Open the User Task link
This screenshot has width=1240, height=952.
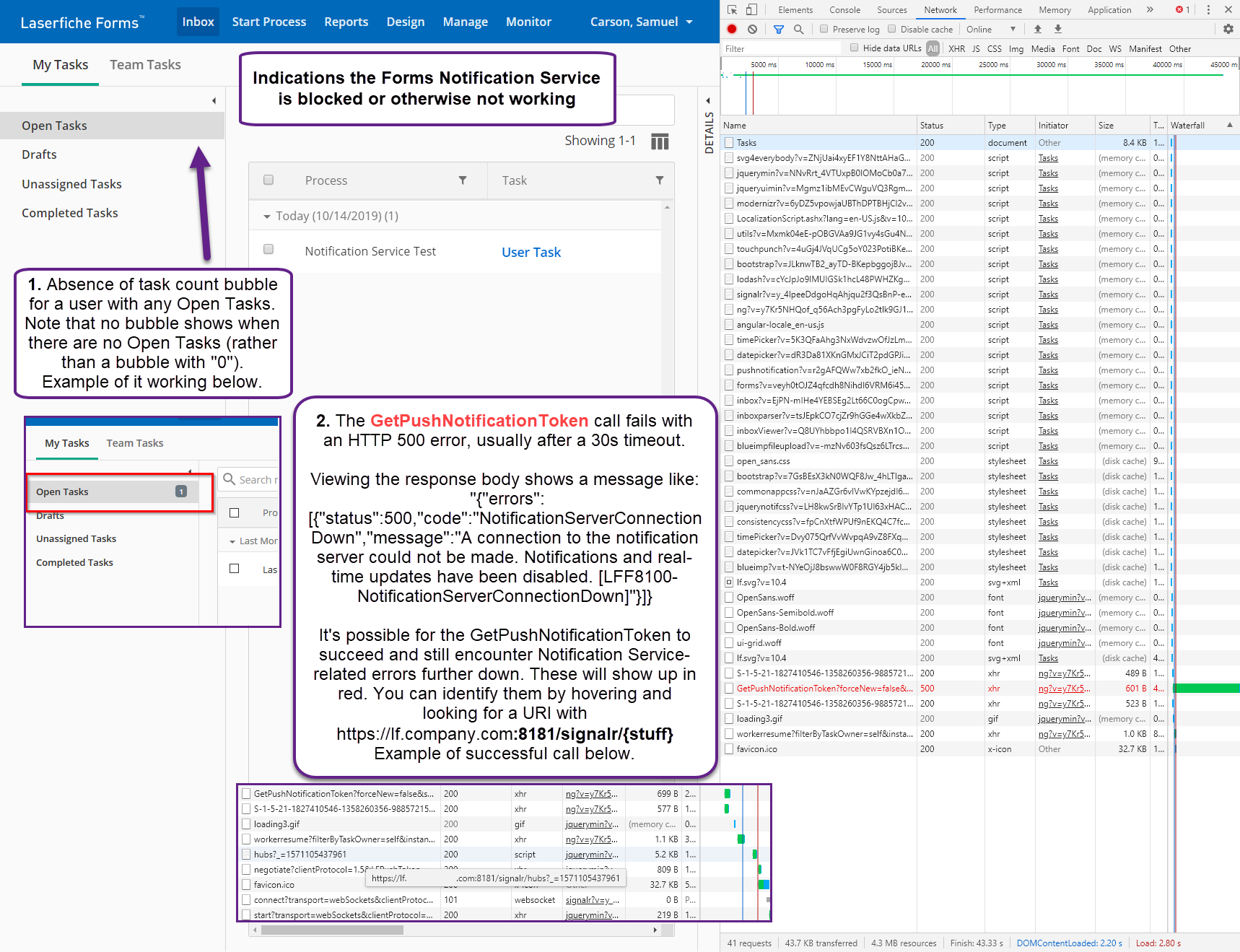(x=531, y=252)
